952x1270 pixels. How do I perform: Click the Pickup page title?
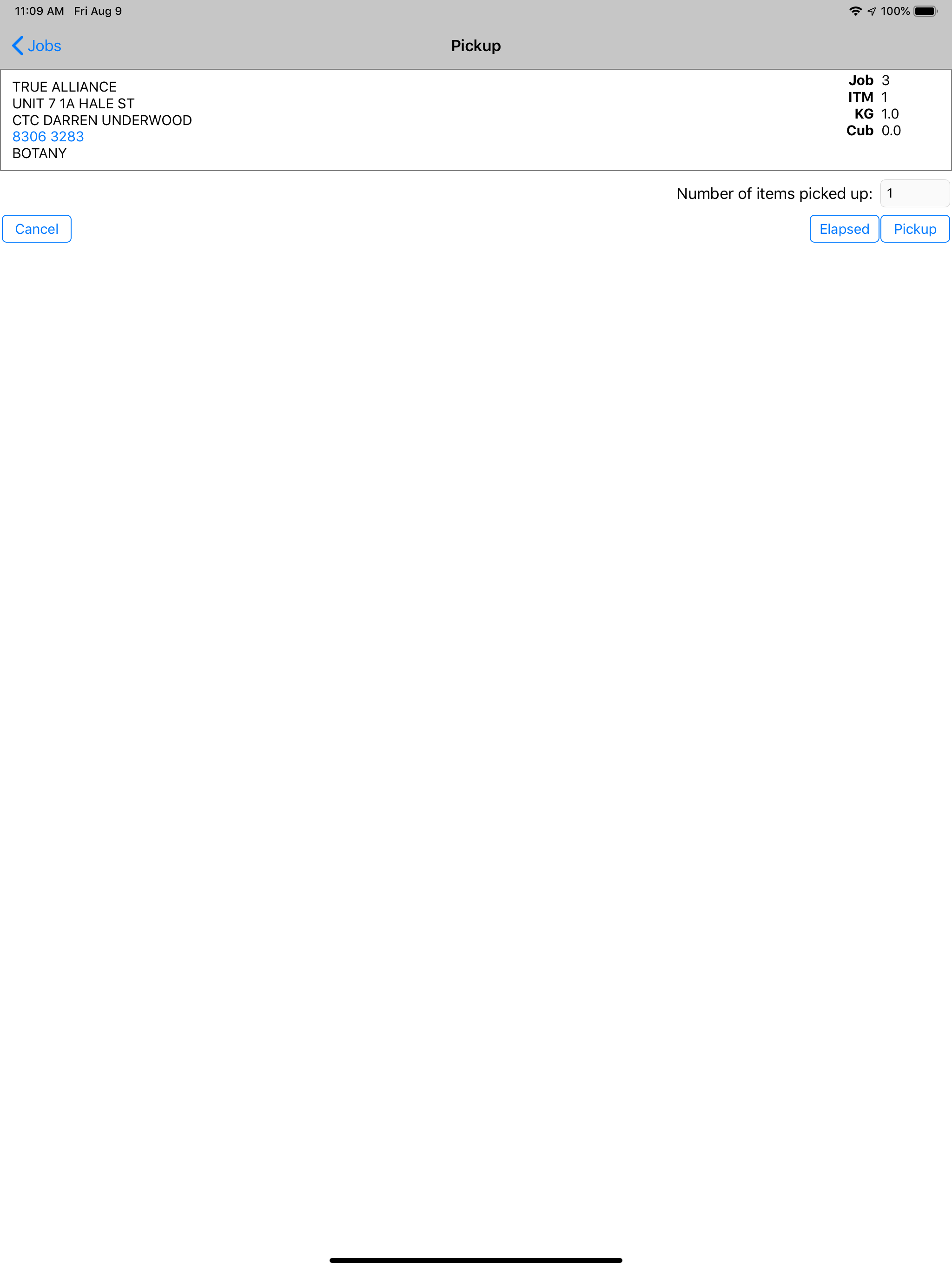[476, 46]
